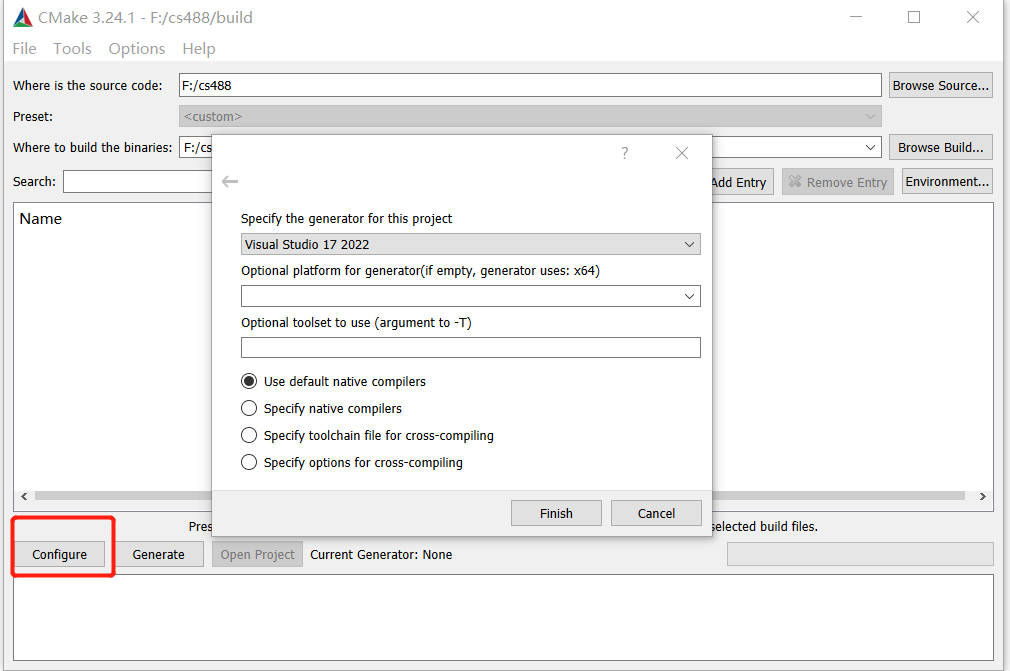Open the Options menu
The height and width of the screenshot is (671, 1010).
click(x=137, y=48)
